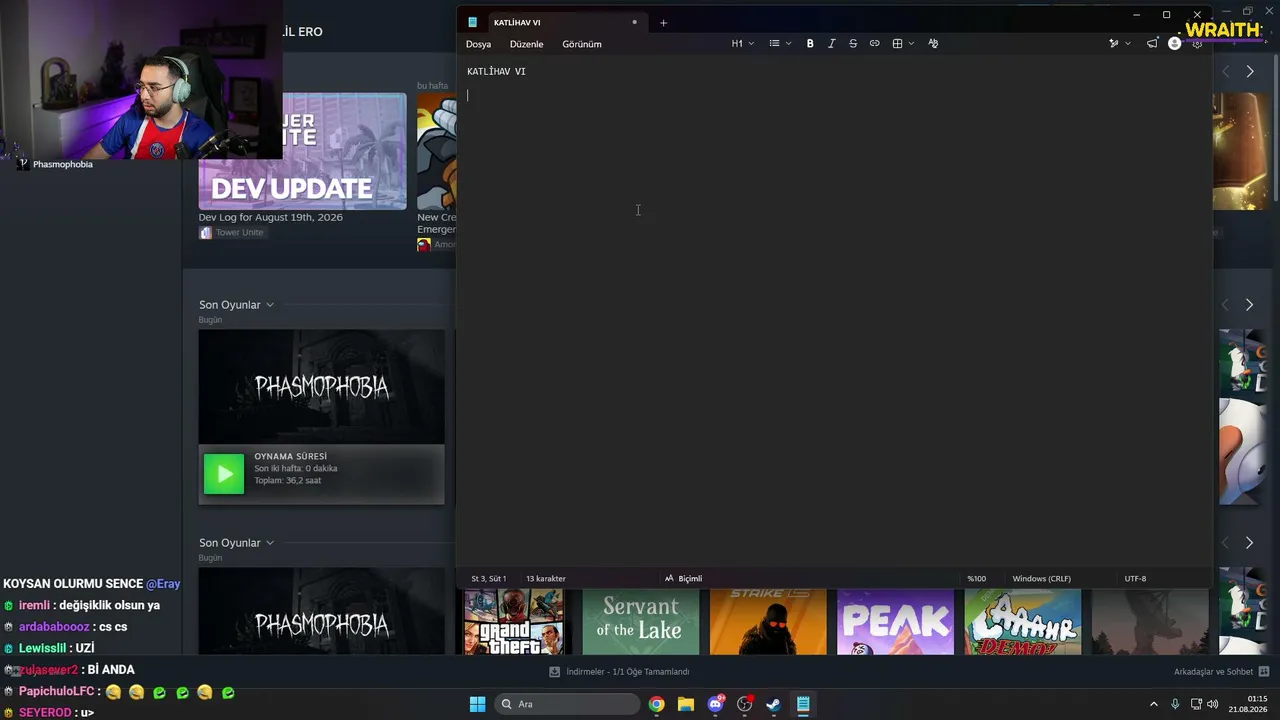Open the H1 heading style dropdown

click(742, 44)
